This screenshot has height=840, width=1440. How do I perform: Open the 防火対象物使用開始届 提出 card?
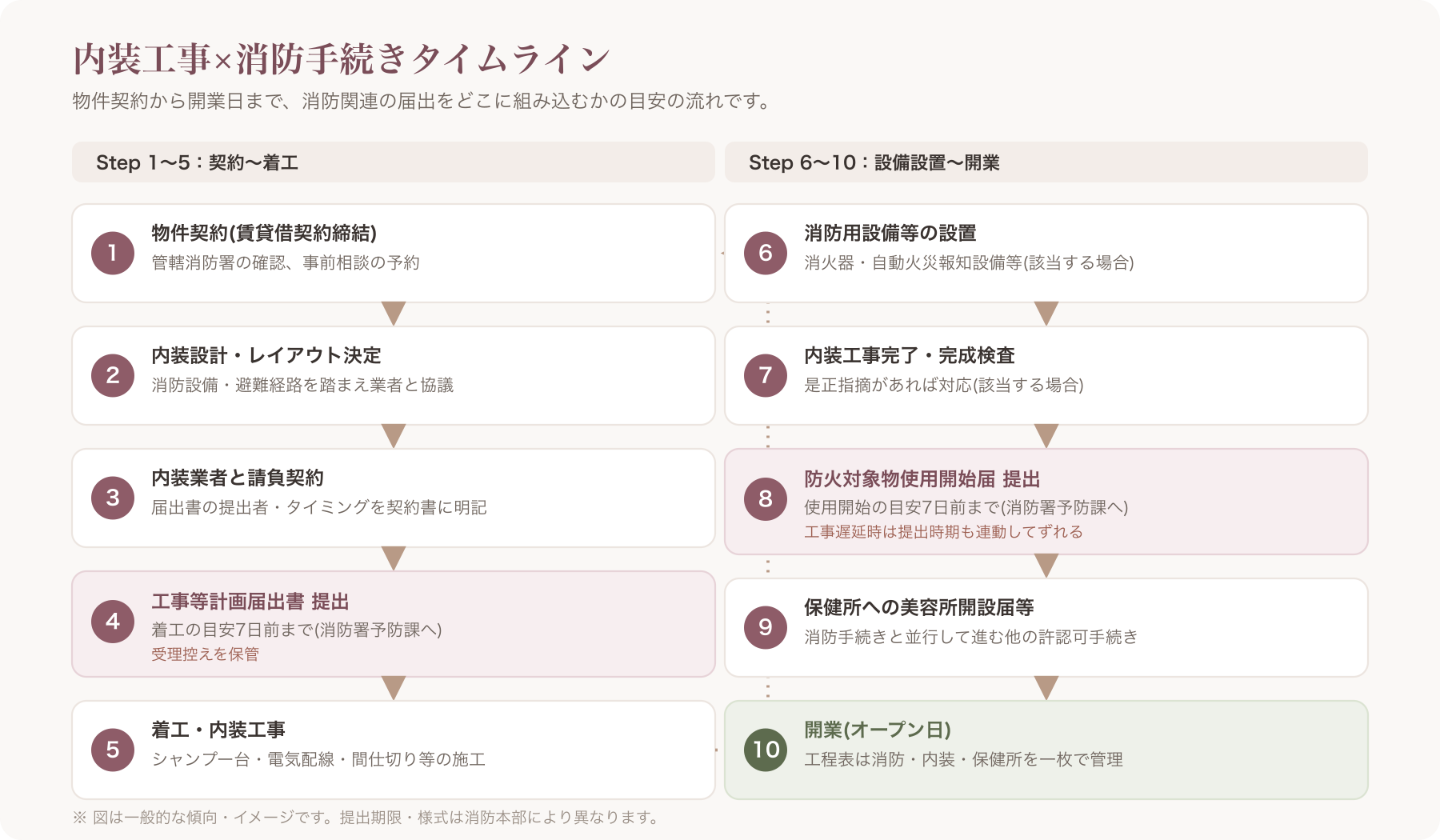[1046, 502]
